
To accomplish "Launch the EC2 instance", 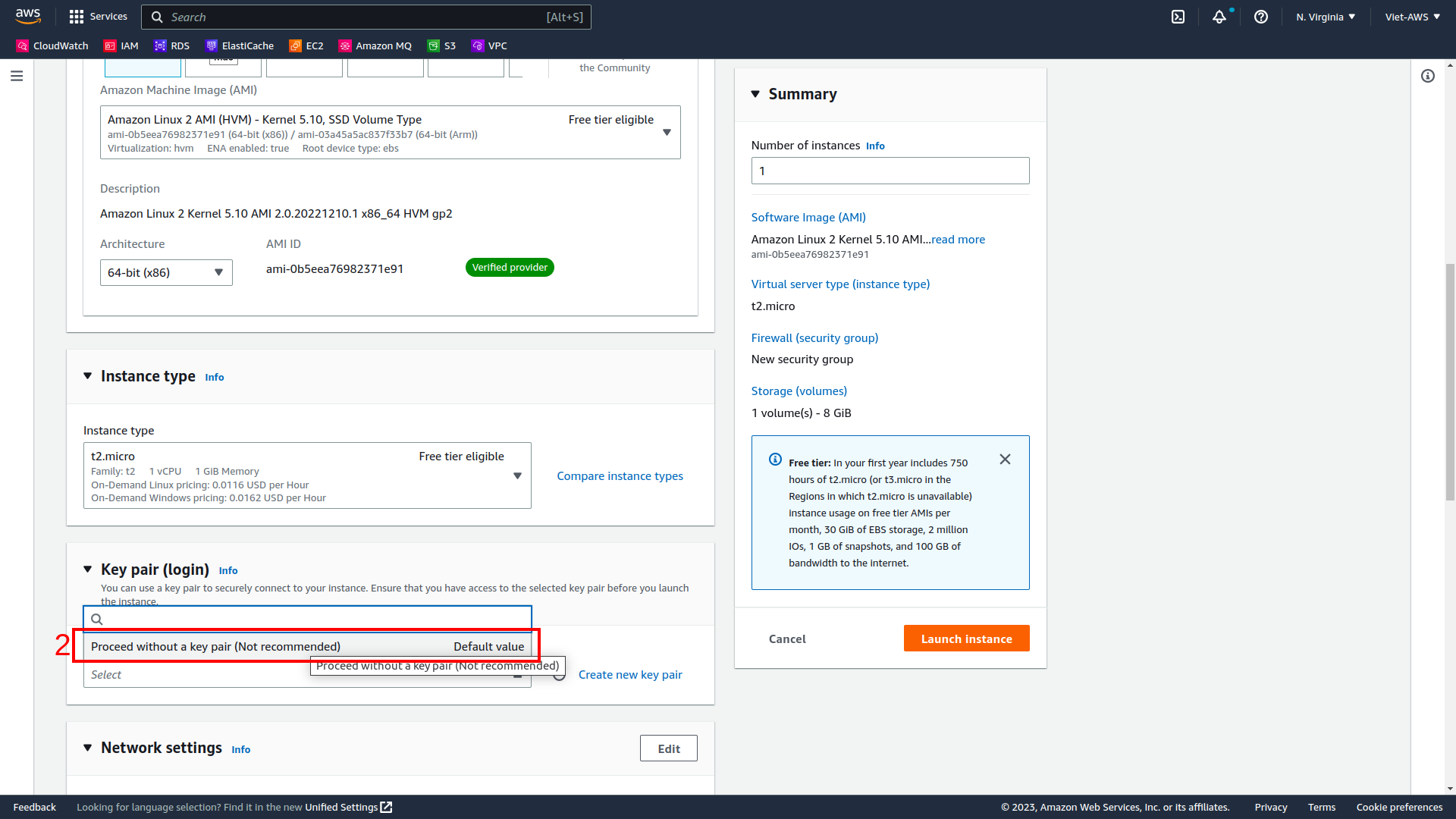I will coord(967,639).
